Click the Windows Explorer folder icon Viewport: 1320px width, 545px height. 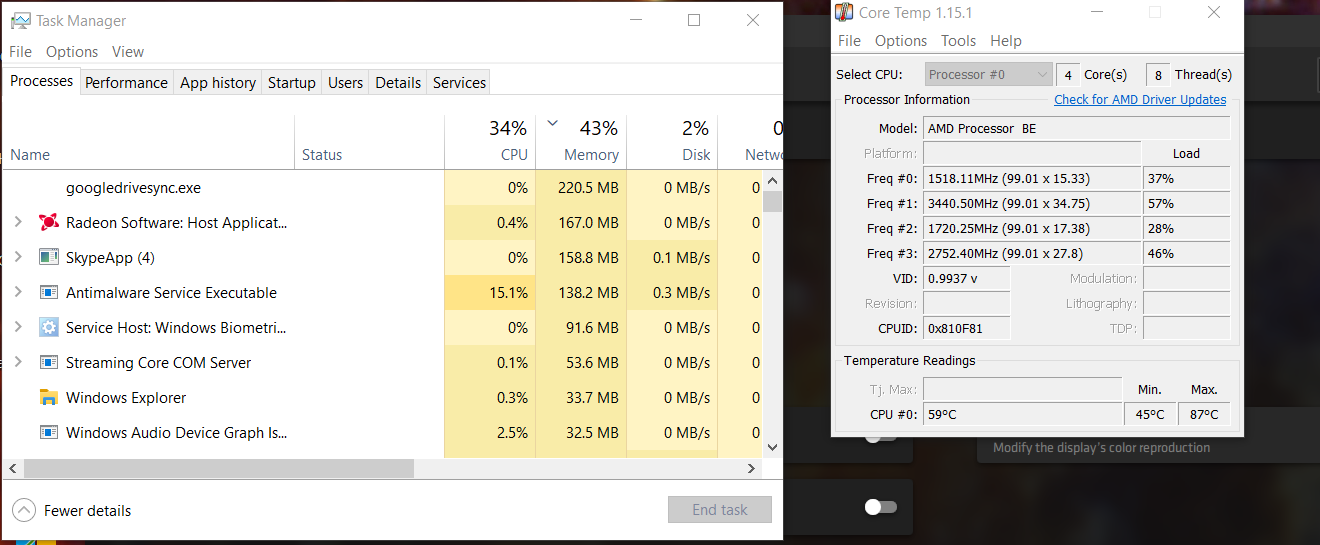[48, 397]
